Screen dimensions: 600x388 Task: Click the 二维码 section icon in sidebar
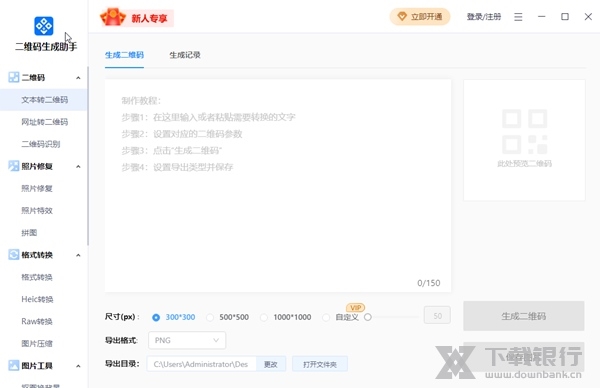click(14, 77)
